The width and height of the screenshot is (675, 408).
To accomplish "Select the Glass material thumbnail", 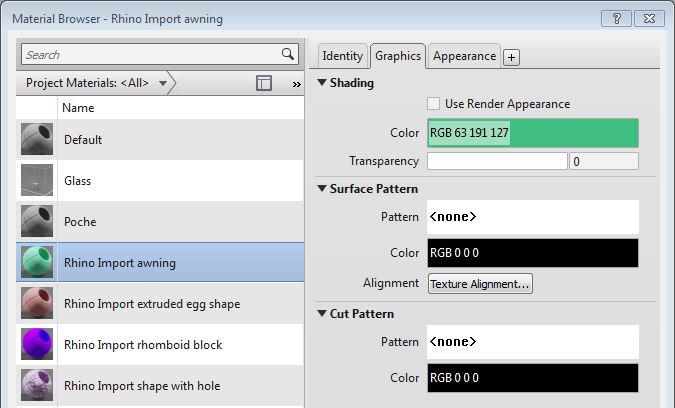I will pos(37,180).
